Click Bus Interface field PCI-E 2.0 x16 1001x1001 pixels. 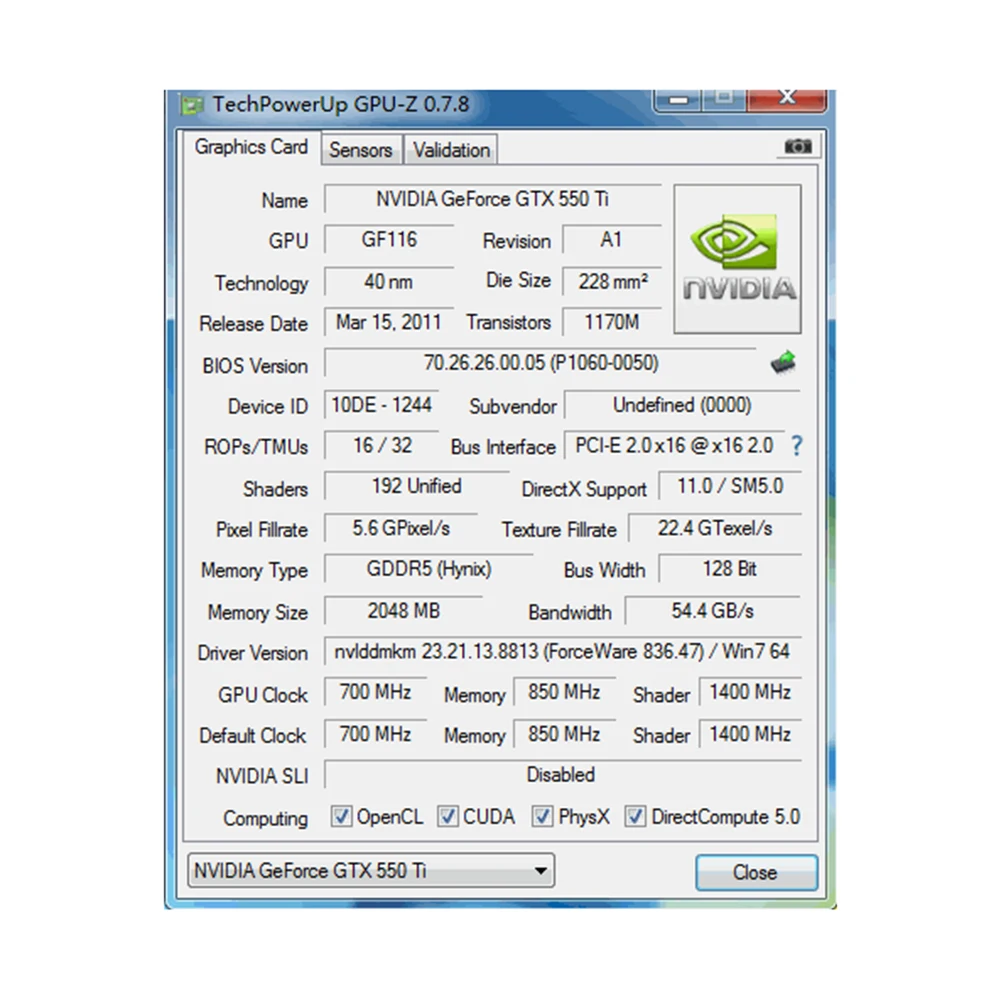tap(674, 446)
